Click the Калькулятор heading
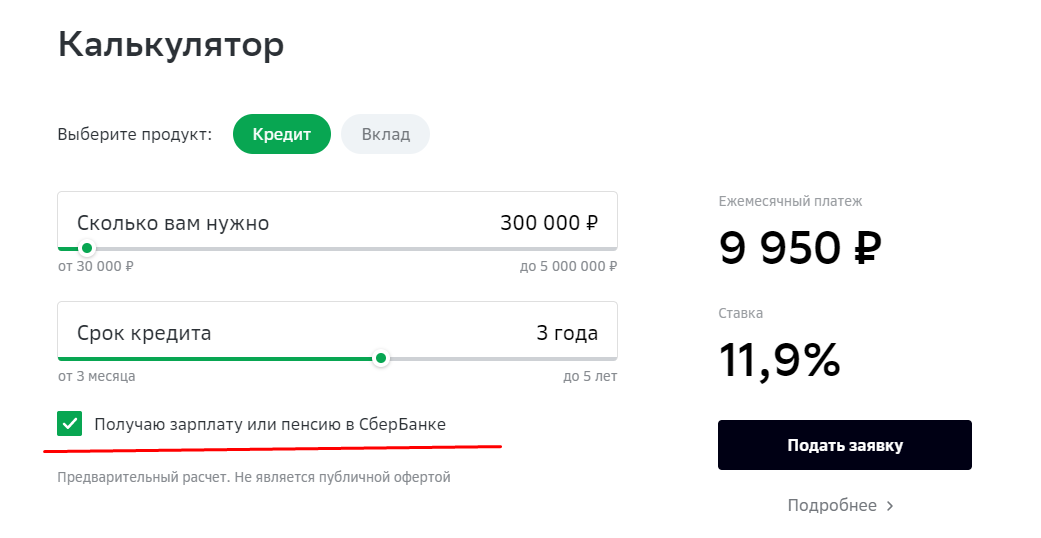 coord(171,45)
